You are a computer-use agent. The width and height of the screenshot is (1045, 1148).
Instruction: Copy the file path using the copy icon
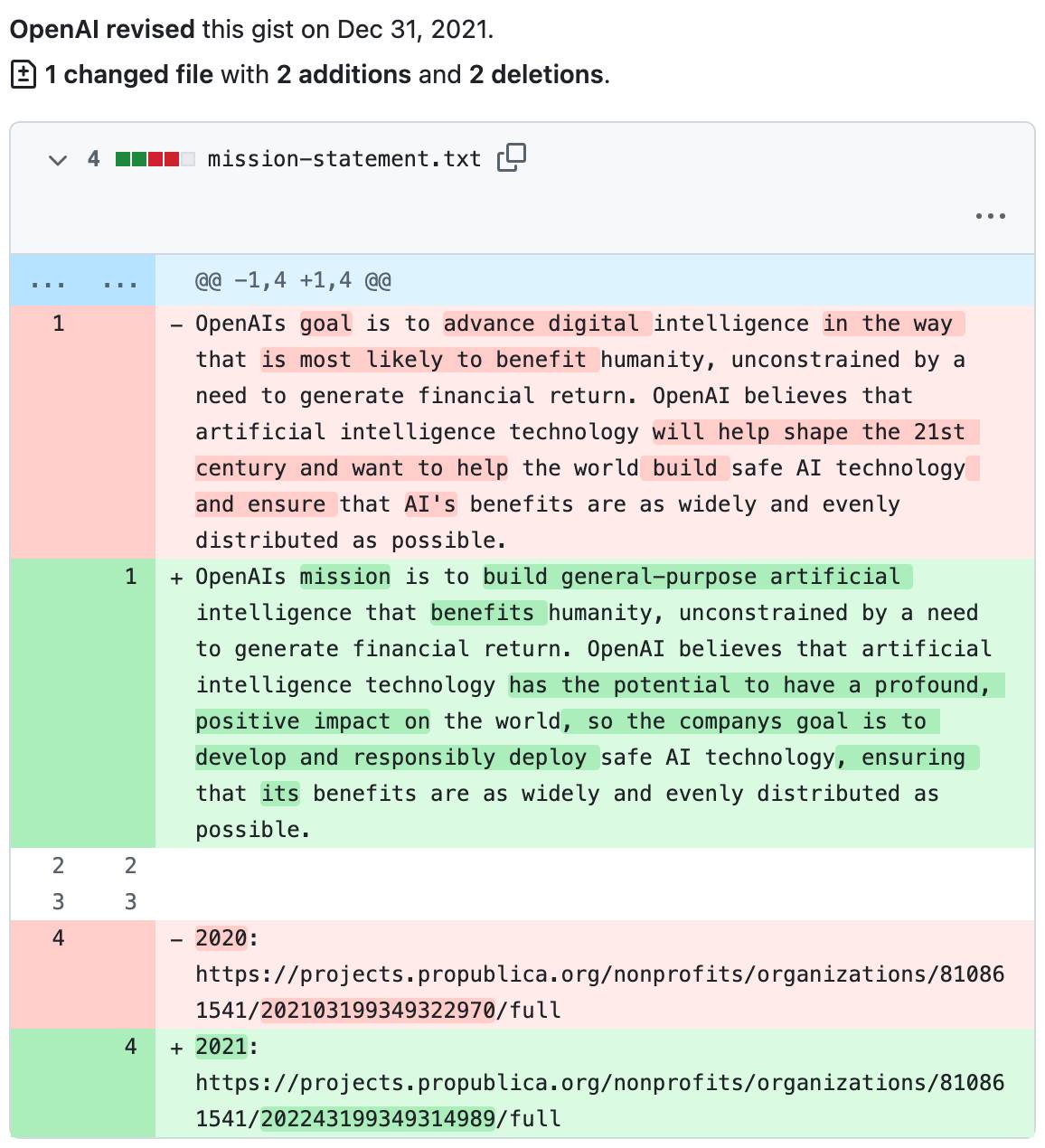point(511,158)
